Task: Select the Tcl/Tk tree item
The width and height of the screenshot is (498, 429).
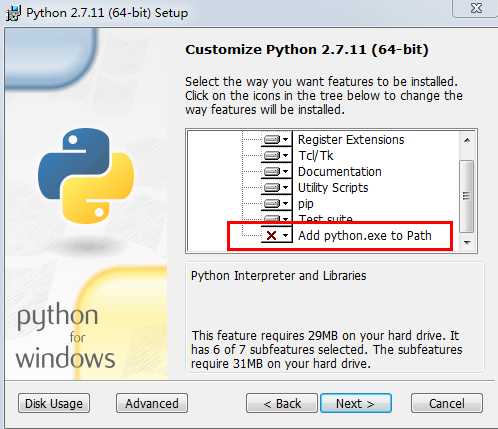Action: click(x=316, y=156)
